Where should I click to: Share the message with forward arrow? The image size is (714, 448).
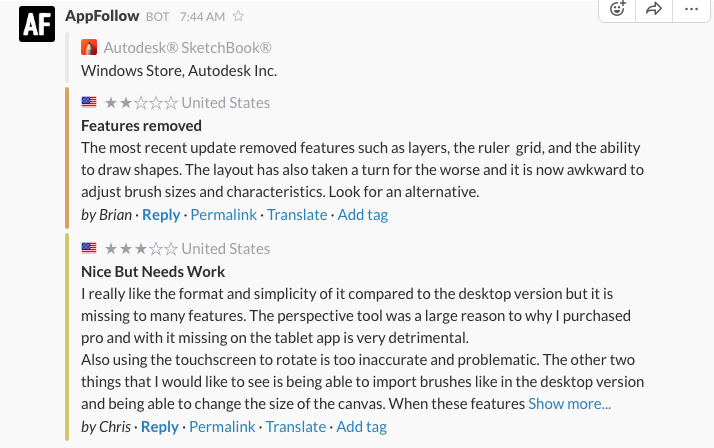pyautogui.click(x=654, y=9)
